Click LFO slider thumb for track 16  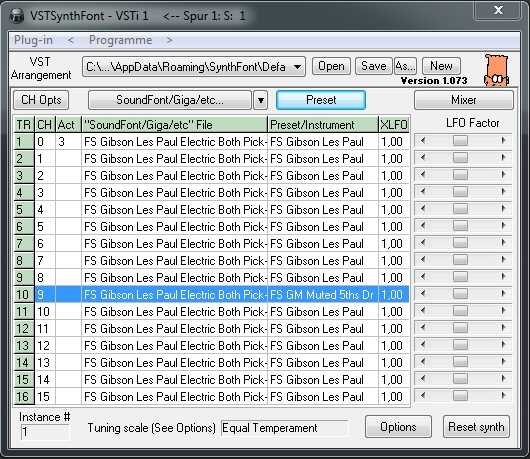[x=460, y=395]
